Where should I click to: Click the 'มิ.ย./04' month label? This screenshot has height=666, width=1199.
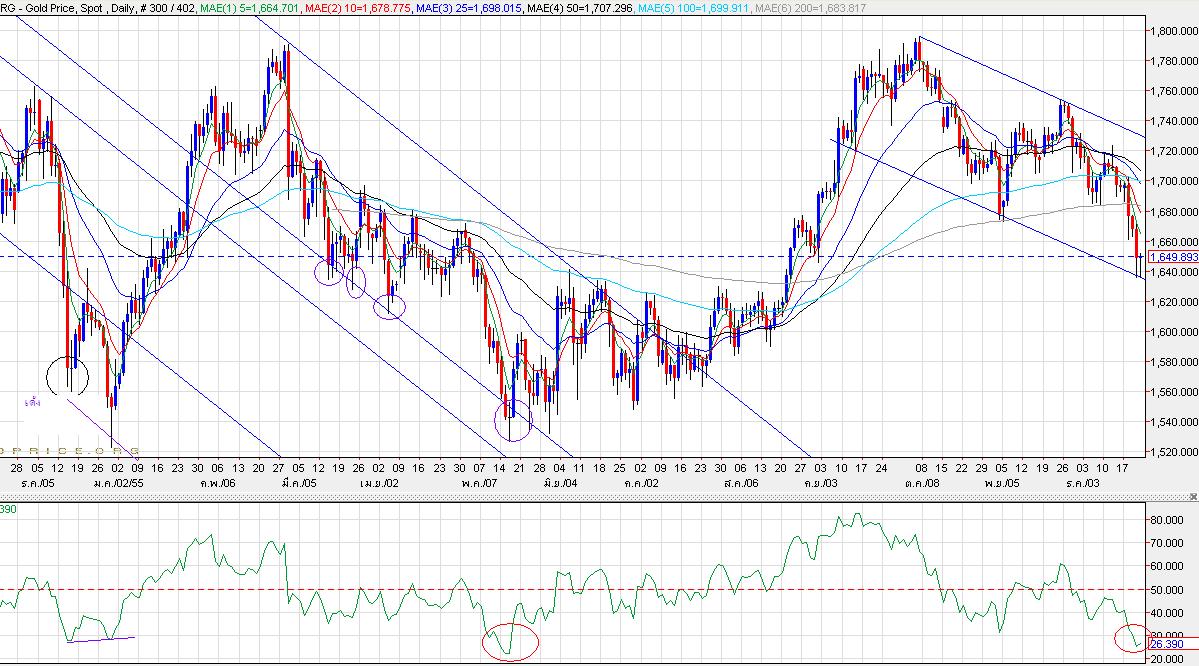pos(561,483)
